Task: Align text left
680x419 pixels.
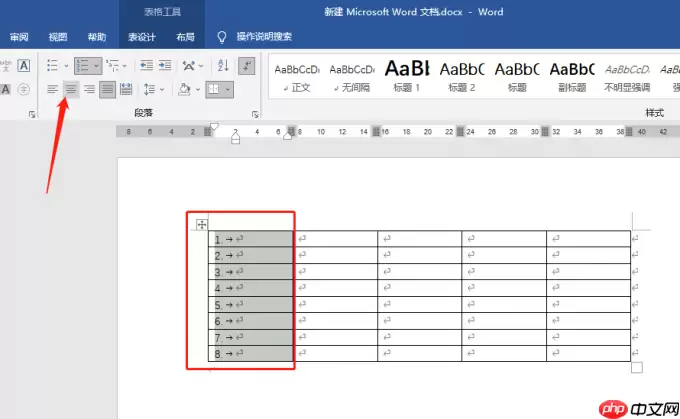Action: pyautogui.click(x=52, y=90)
